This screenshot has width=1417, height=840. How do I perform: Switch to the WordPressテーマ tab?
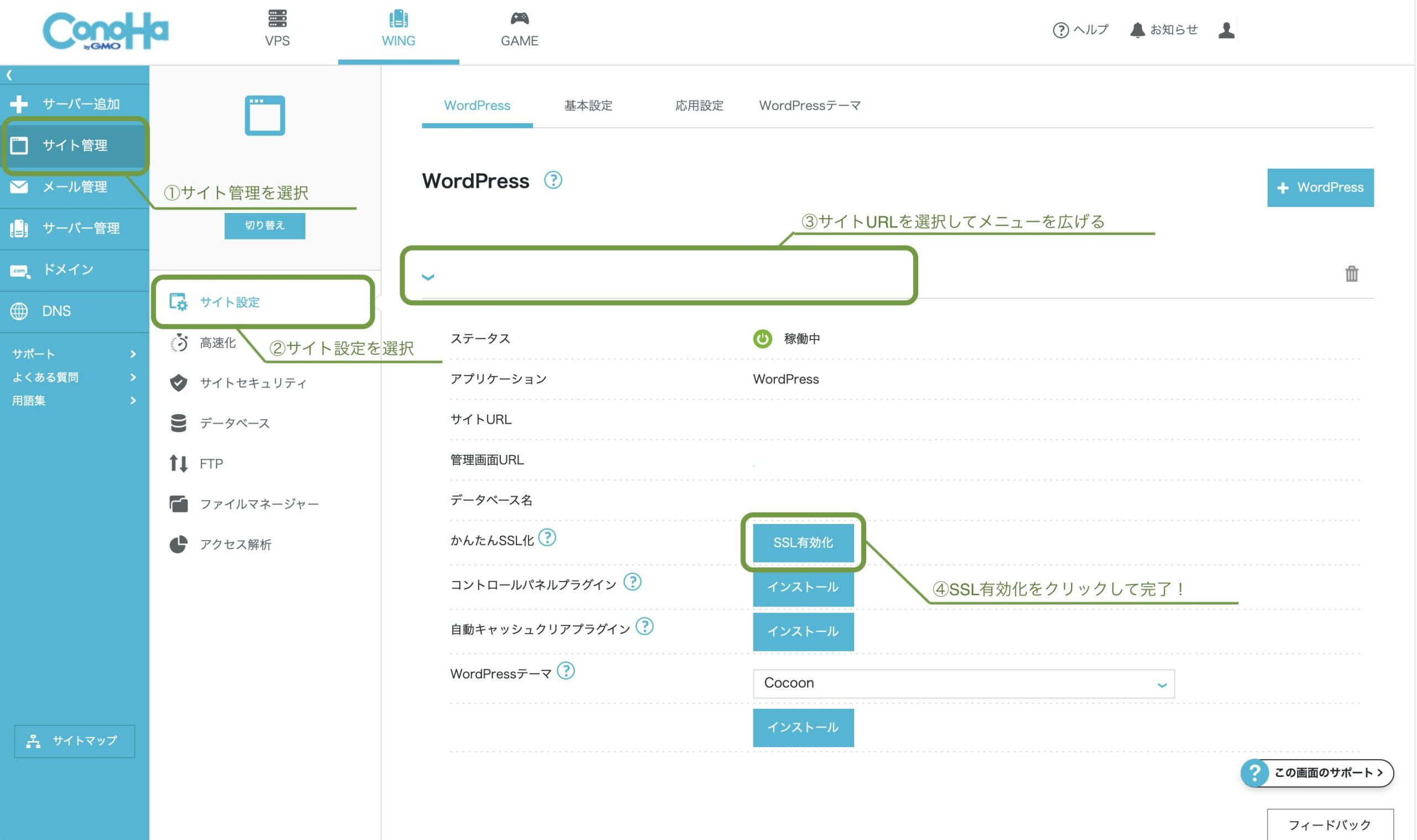(810, 106)
